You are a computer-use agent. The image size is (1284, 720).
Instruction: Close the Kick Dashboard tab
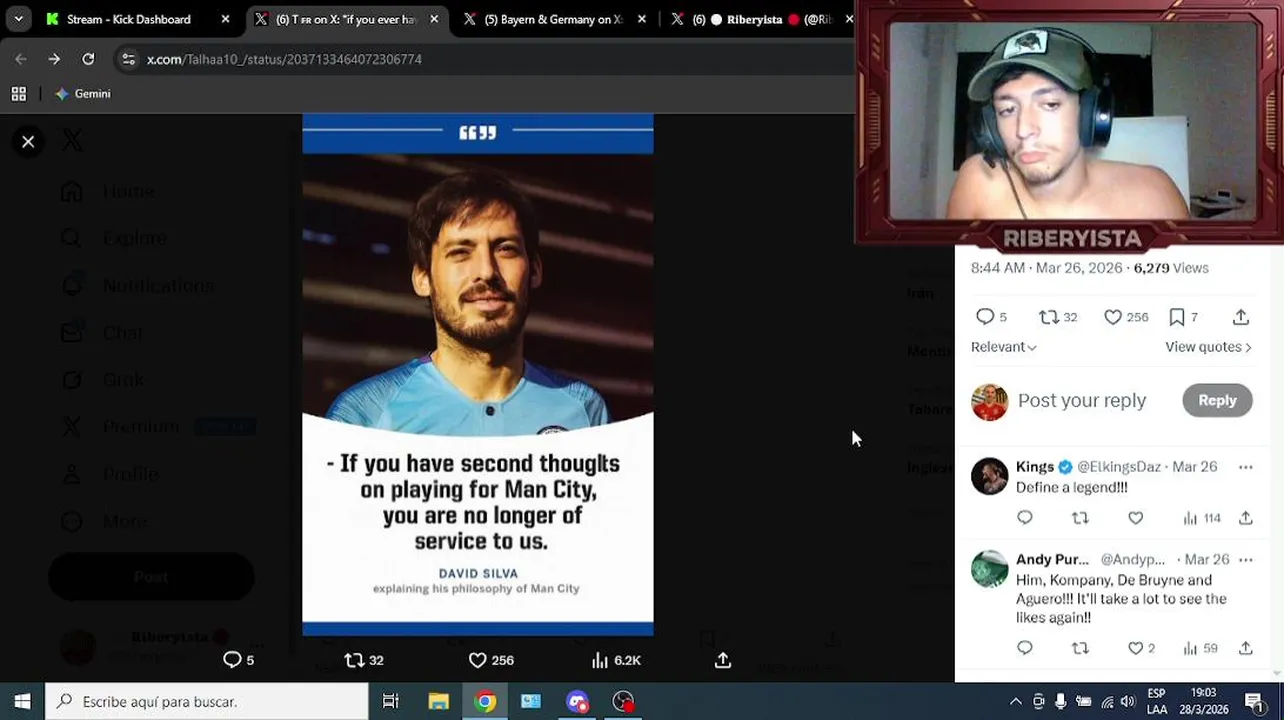225,19
